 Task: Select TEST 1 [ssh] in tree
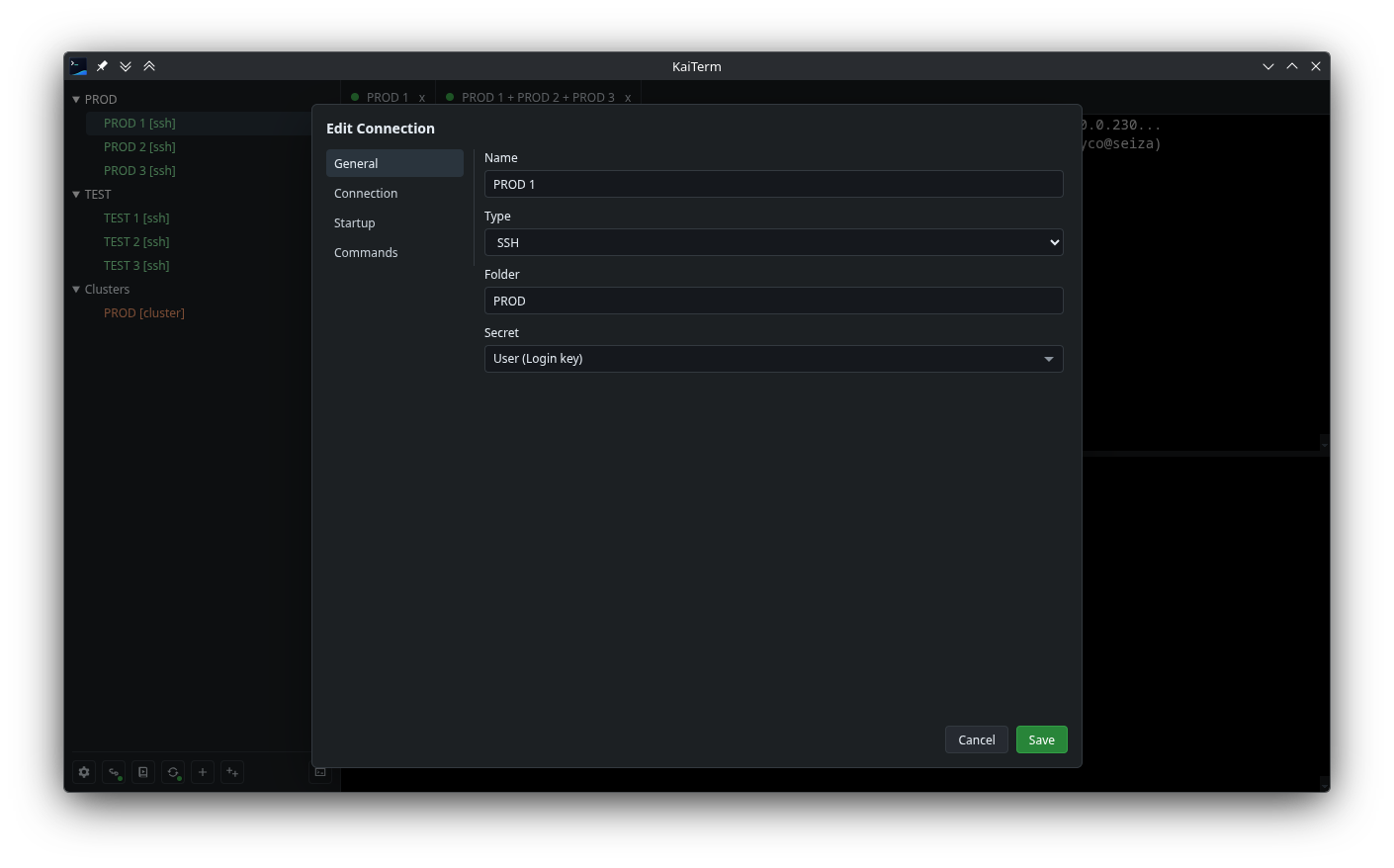(x=136, y=218)
